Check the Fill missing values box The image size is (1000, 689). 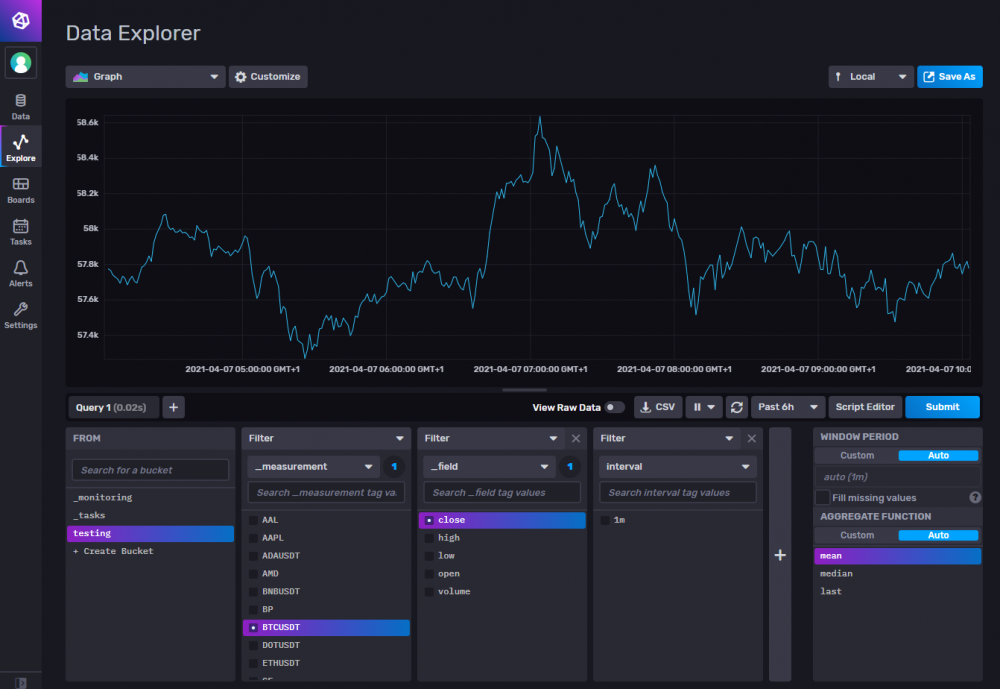point(823,498)
